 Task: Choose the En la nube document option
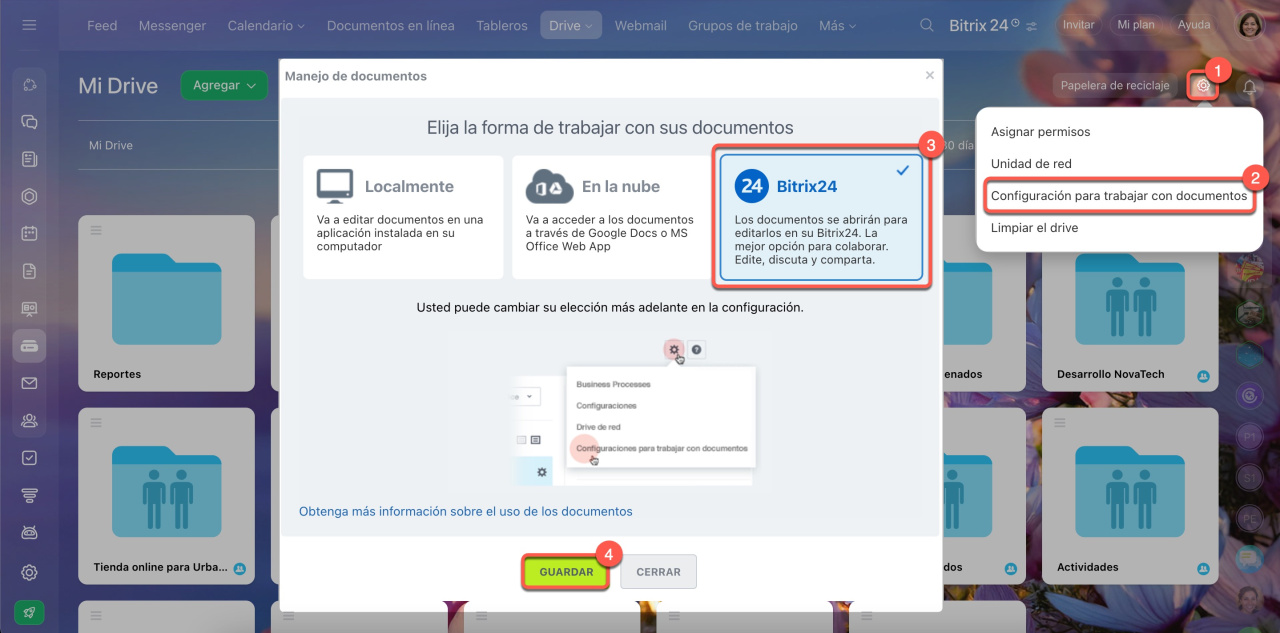(x=612, y=217)
